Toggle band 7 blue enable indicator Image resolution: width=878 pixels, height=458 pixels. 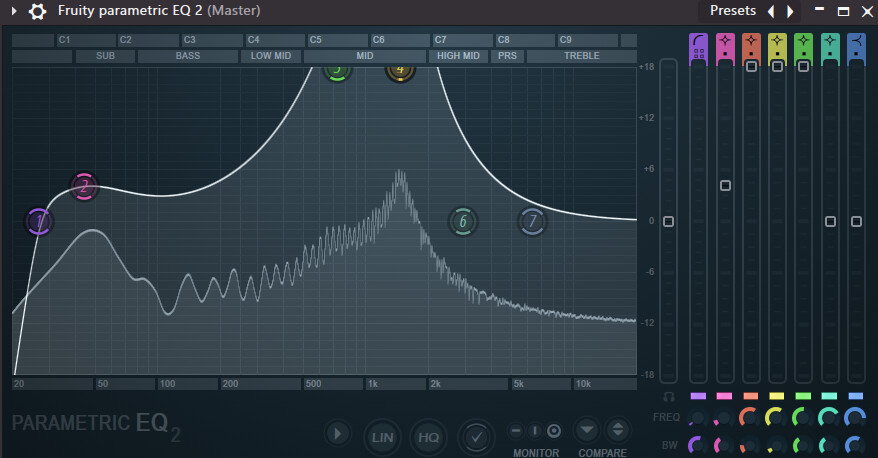[856, 396]
